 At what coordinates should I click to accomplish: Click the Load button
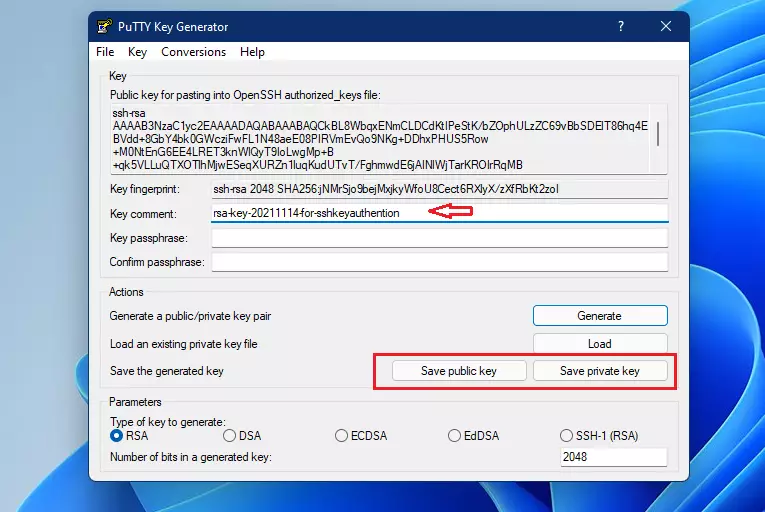(x=600, y=344)
